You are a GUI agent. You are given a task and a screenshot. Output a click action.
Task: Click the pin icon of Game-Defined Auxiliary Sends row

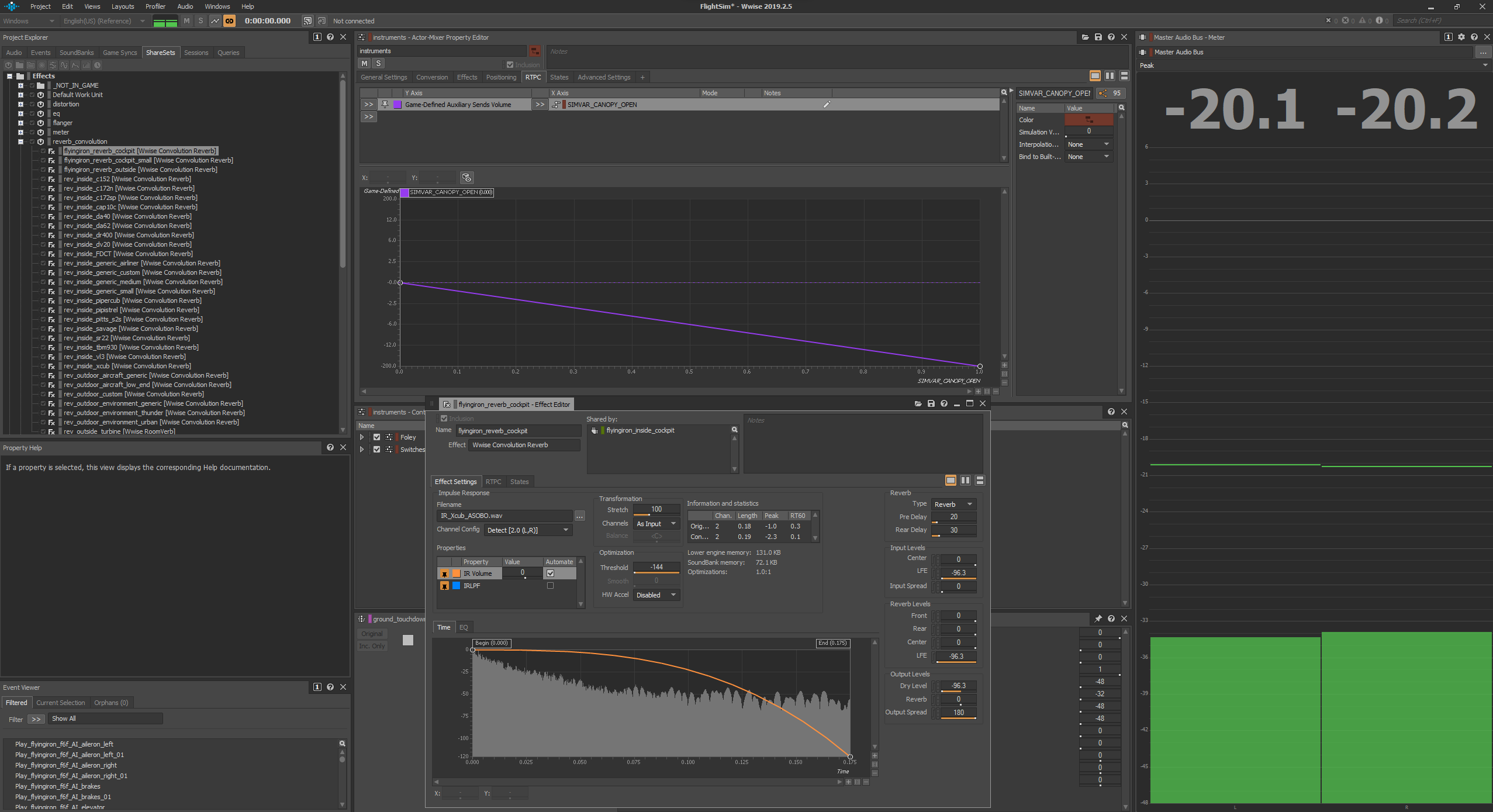385,105
